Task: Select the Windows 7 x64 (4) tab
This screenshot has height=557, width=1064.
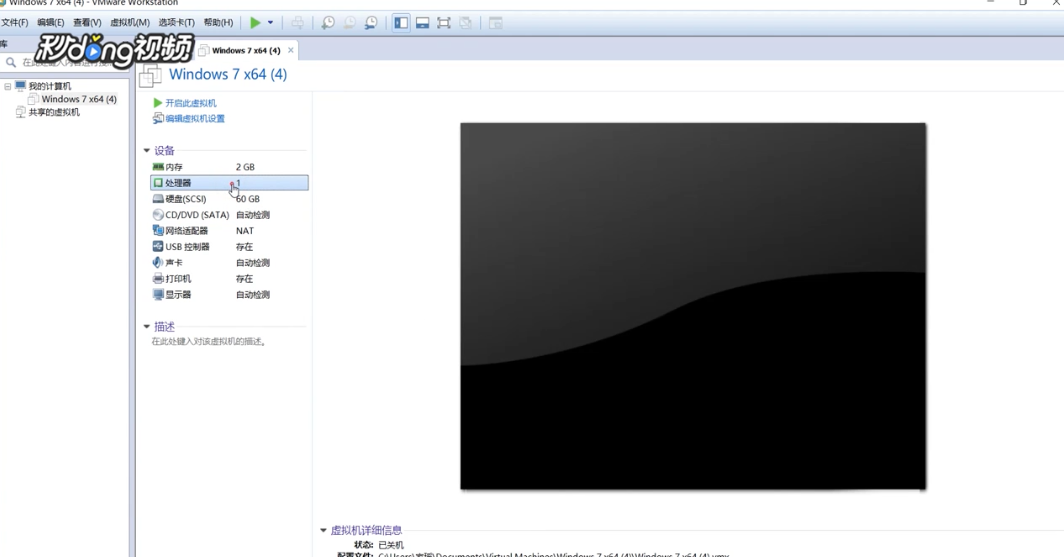Action: (x=246, y=50)
